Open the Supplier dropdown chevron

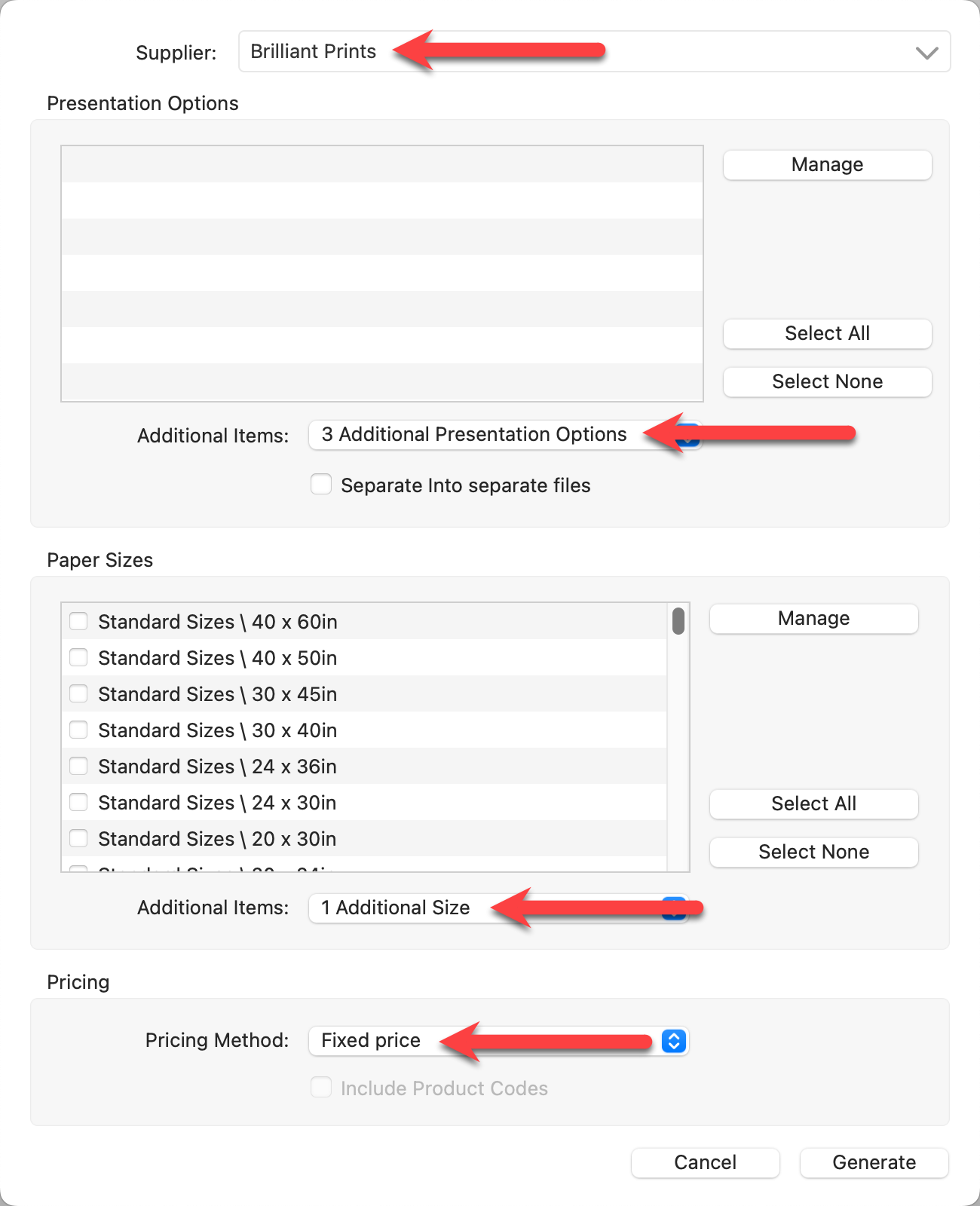[926, 53]
